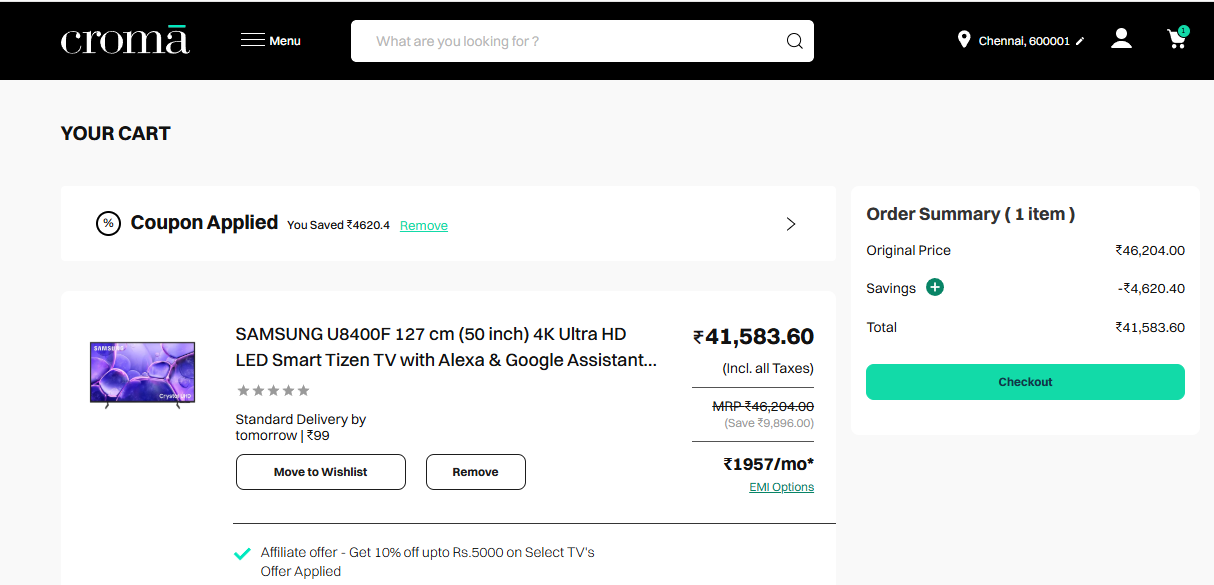Viewport: 1214px width, 585px height.
Task: Open the user account profile icon
Action: tap(1122, 39)
